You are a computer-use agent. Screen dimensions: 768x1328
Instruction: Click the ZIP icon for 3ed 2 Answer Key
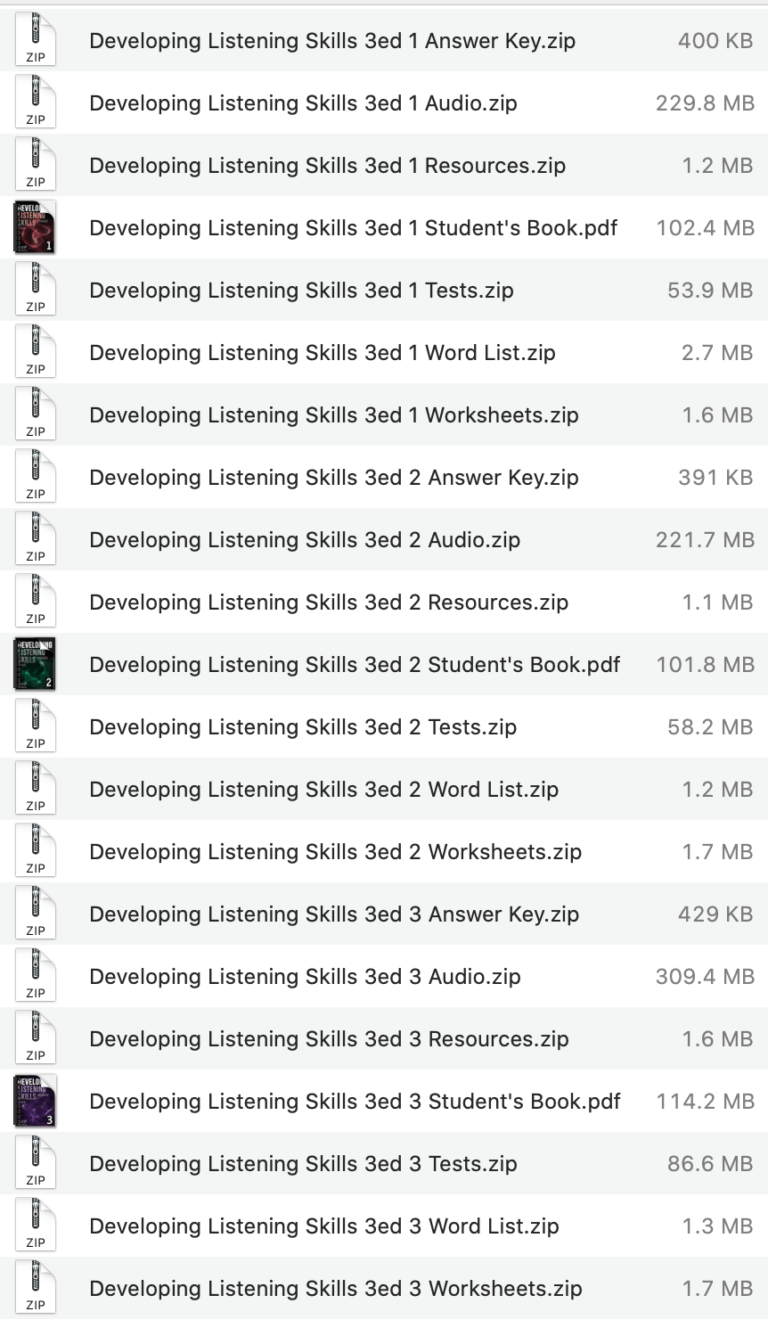pos(36,477)
